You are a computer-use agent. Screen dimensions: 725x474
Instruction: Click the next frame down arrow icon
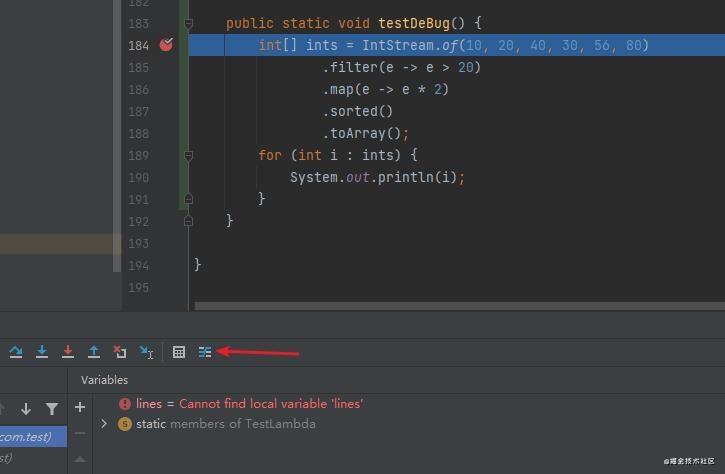pos(26,409)
